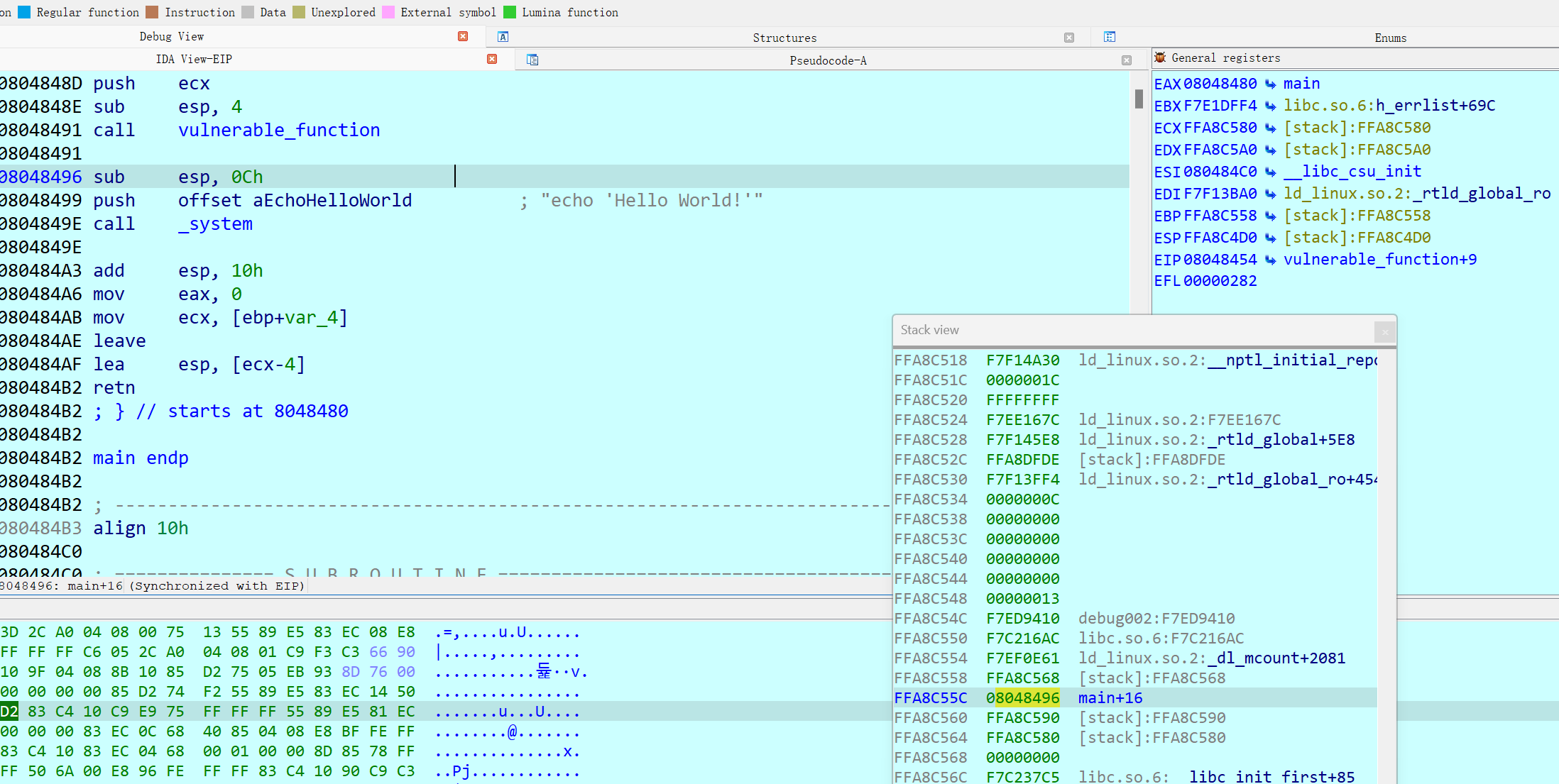This screenshot has width=1559, height=784.
Task: Click stack row FFA8C56C __libc_init_first+85
Action: point(1134,776)
